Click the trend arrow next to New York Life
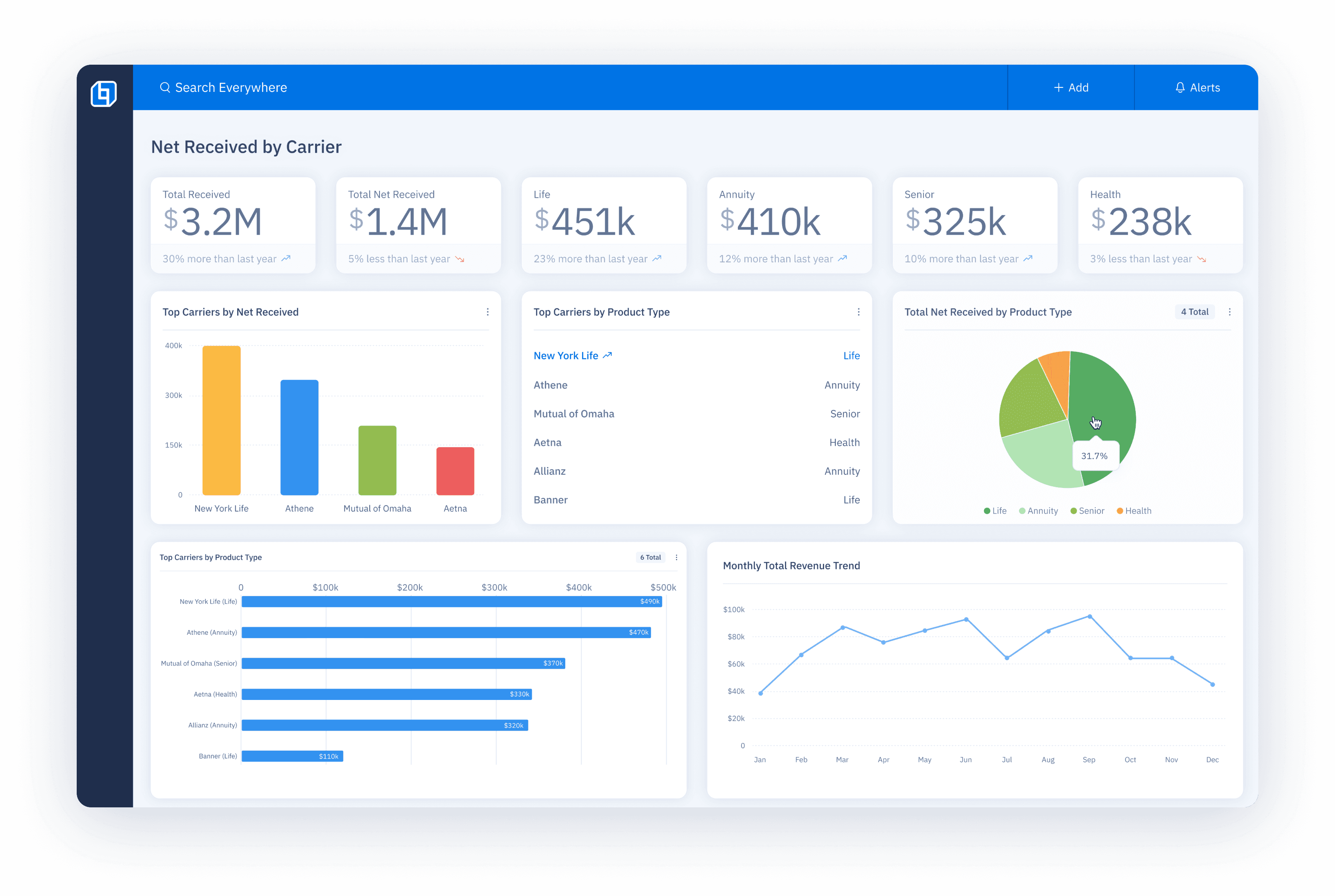The height and width of the screenshot is (896, 1335). [x=608, y=354]
